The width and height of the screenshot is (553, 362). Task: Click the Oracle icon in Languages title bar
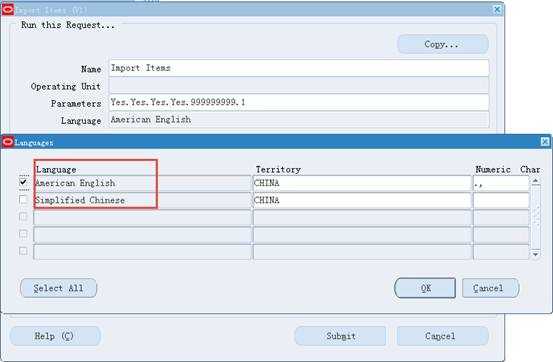(x=8, y=142)
